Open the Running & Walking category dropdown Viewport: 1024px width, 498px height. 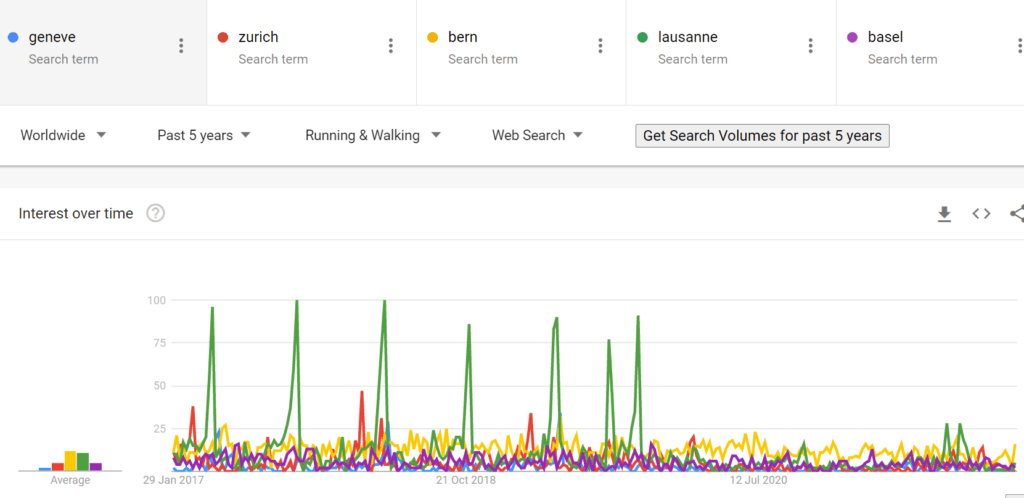(x=373, y=136)
